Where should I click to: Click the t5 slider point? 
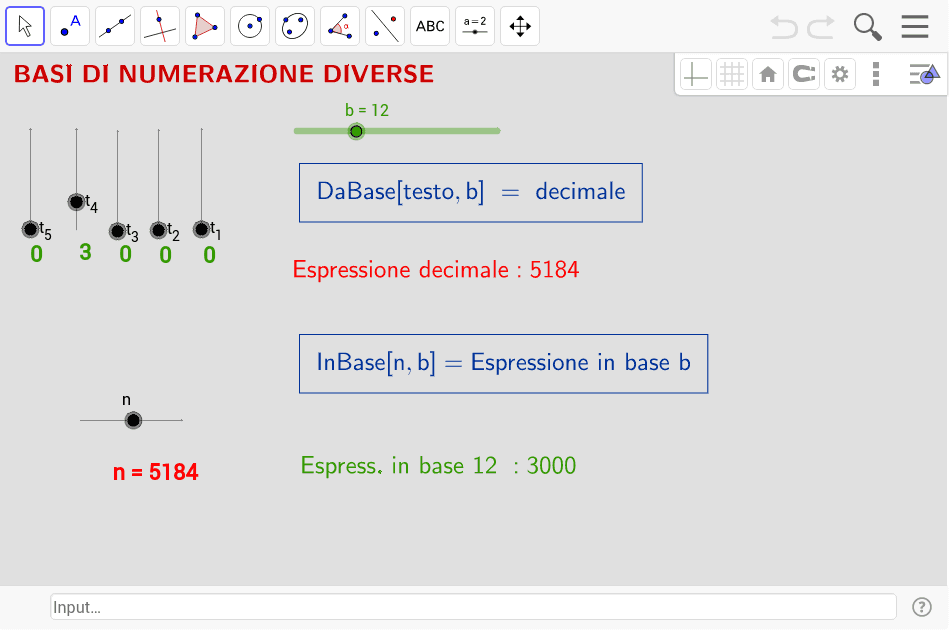point(30,229)
